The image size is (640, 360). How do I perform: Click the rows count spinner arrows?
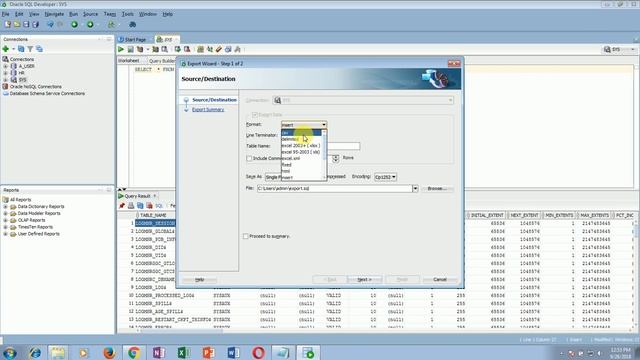pos(336,158)
